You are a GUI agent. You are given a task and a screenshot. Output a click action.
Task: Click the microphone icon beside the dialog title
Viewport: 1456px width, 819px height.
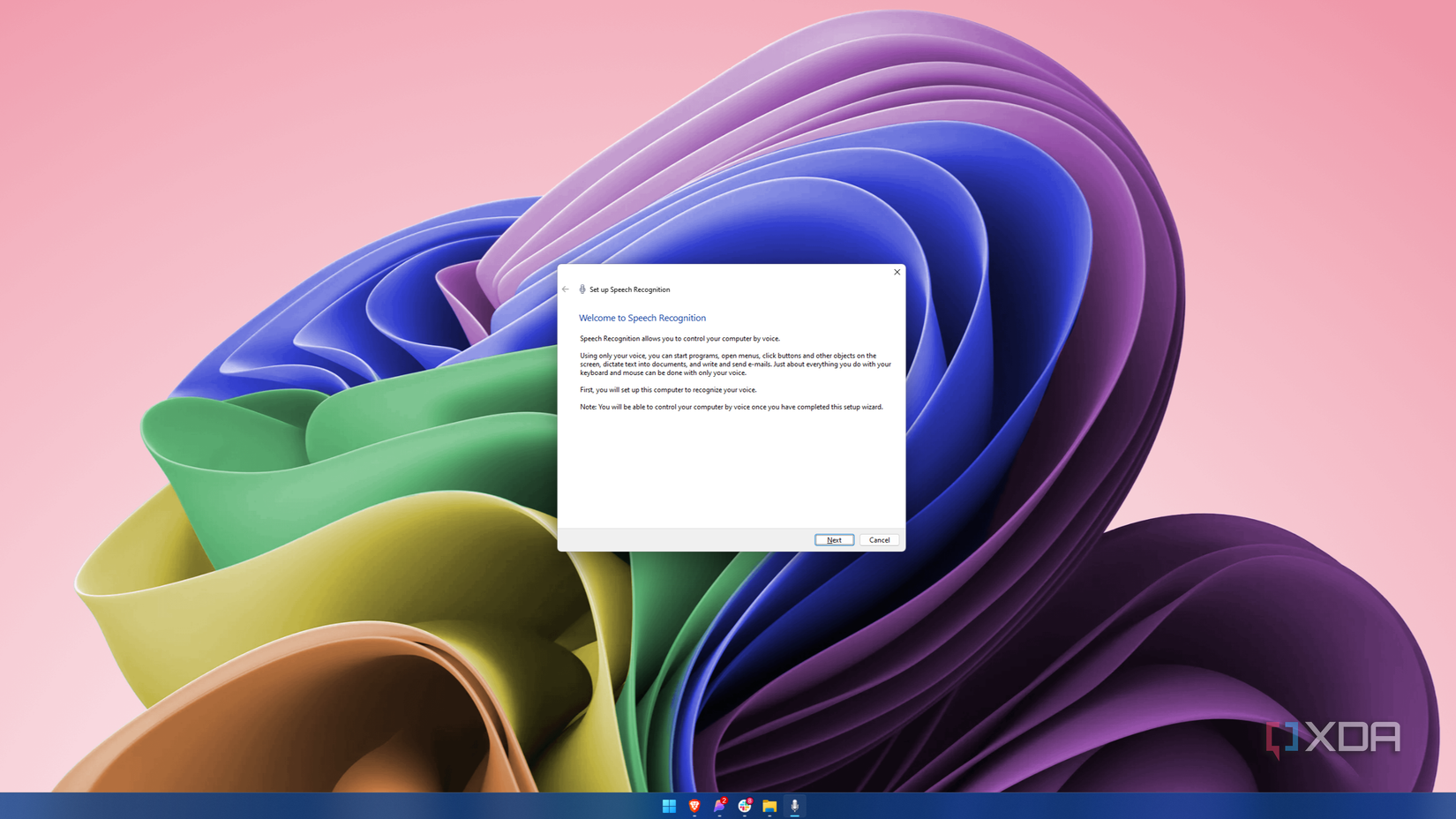point(582,289)
